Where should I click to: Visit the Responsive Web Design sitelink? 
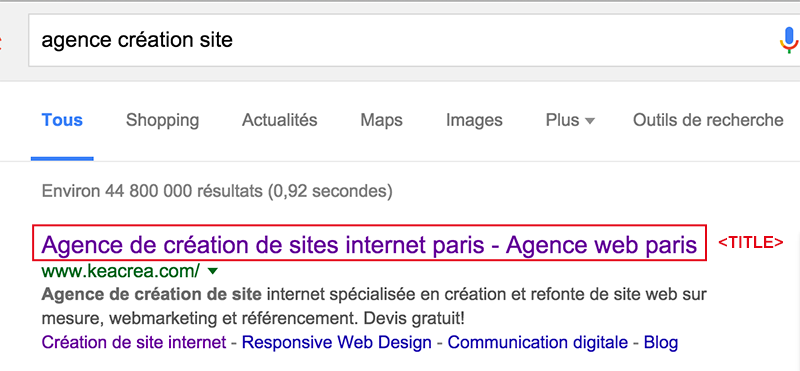tap(337, 342)
